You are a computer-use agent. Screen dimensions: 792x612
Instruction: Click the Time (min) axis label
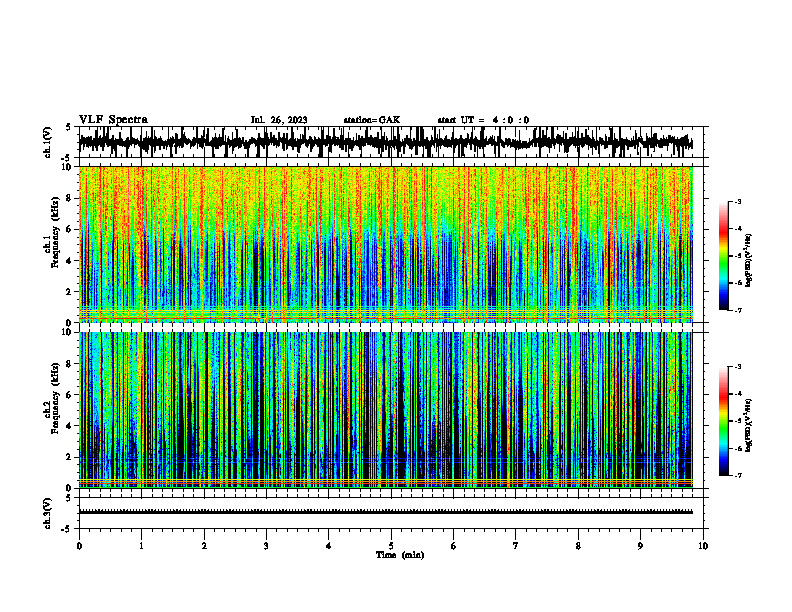click(x=400, y=555)
